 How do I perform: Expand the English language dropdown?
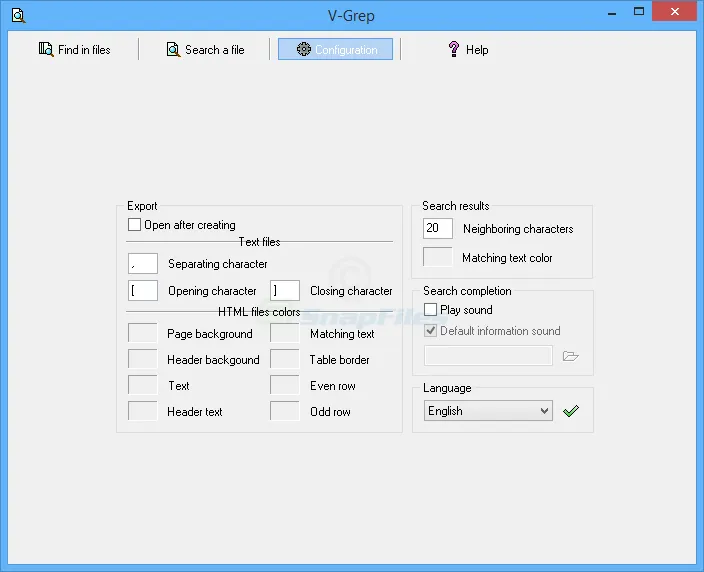click(488, 410)
